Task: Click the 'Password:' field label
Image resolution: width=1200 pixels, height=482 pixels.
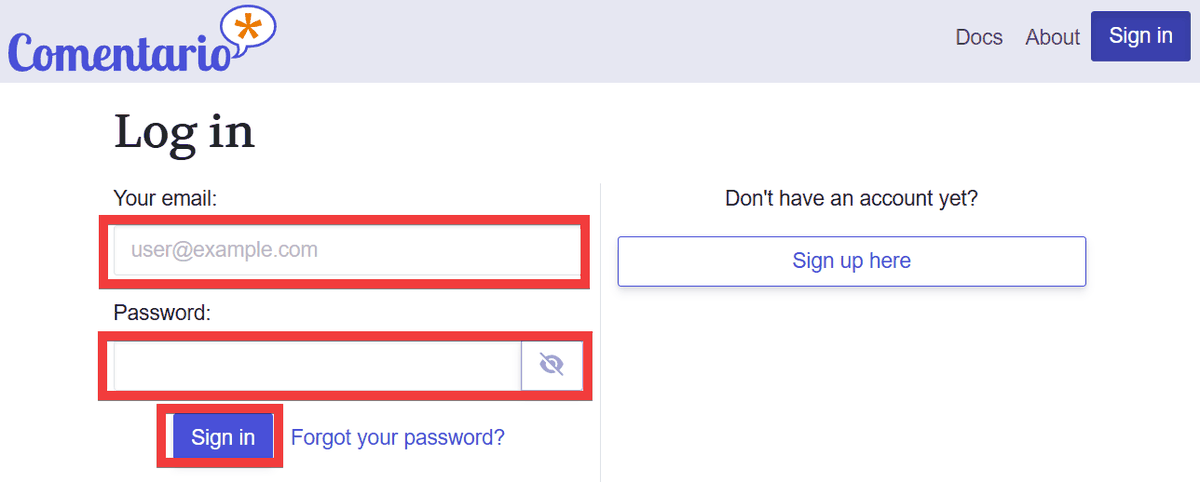Action: click(x=162, y=313)
